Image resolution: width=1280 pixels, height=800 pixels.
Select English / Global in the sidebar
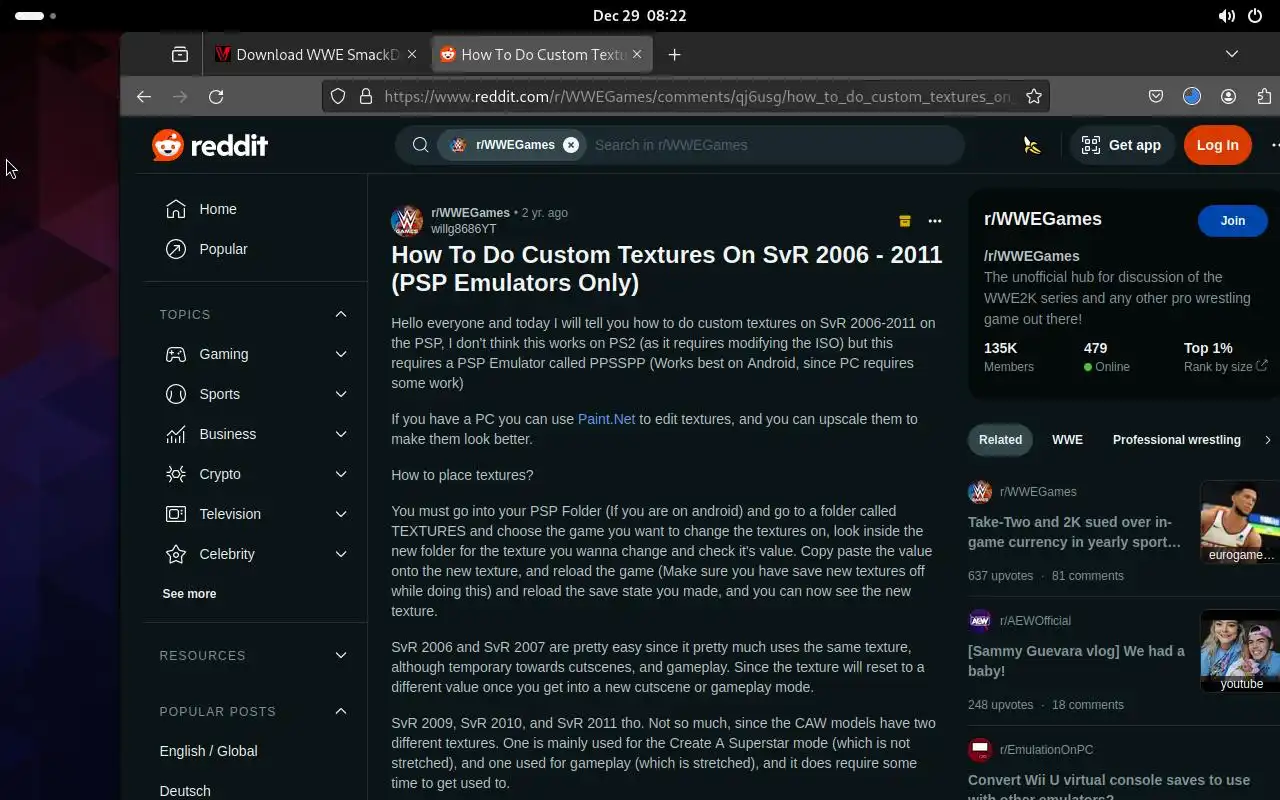[x=209, y=751]
